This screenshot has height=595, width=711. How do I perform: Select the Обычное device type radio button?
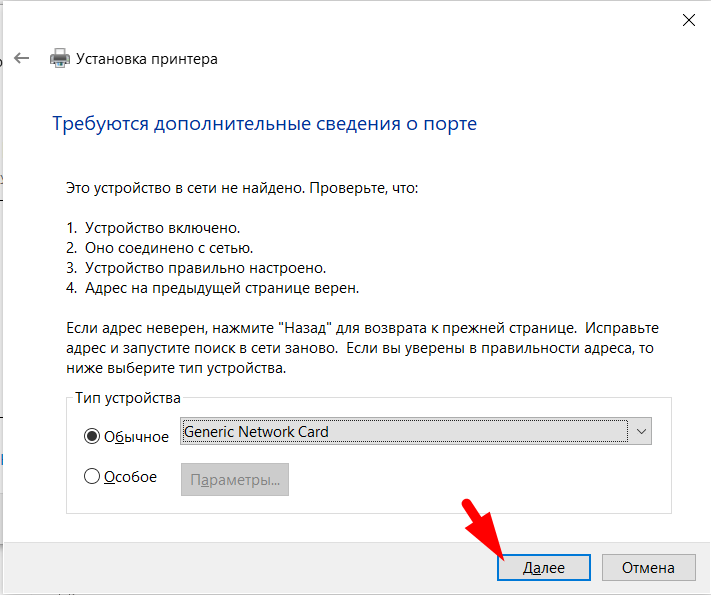93,436
